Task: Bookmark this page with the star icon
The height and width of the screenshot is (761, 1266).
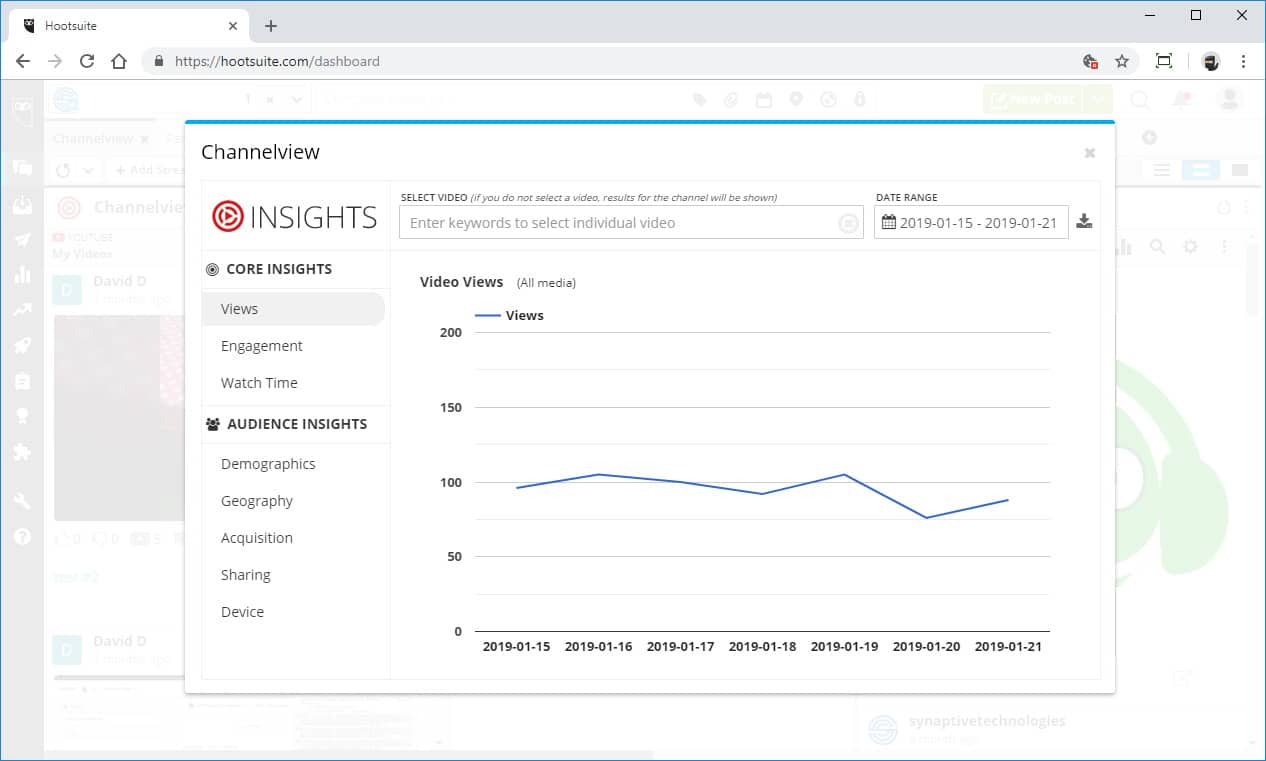Action: pyautogui.click(x=1122, y=61)
